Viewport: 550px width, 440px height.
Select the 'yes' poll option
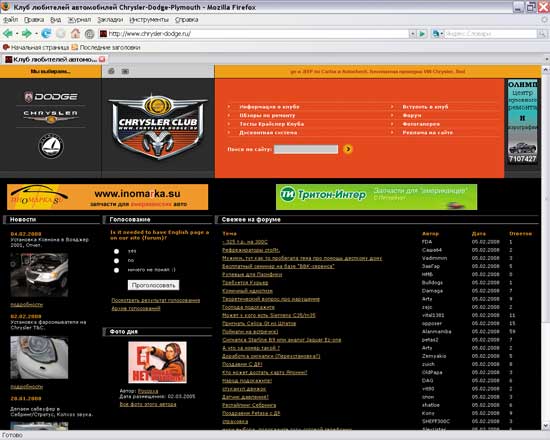click(x=116, y=251)
